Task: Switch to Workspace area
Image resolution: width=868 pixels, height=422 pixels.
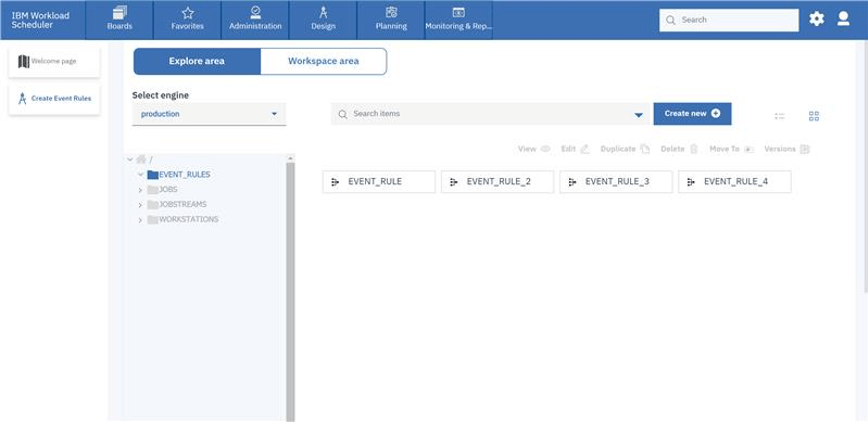Action: [323, 61]
